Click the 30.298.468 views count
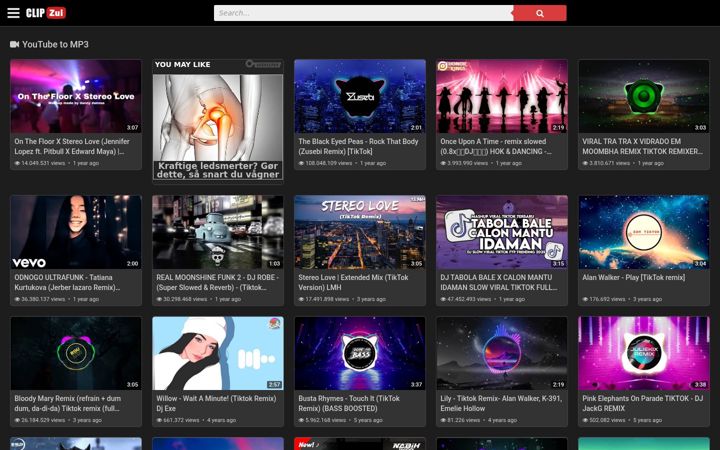Screen dimensions: 720x450 (x=185, y=299)
